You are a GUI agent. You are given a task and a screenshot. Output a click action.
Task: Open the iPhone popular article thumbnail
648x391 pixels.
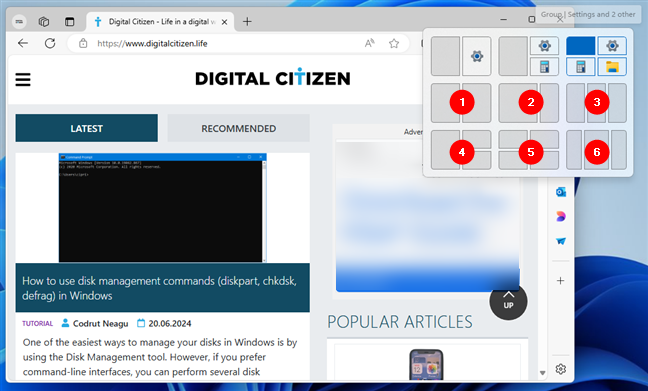(x=426, y=365)
